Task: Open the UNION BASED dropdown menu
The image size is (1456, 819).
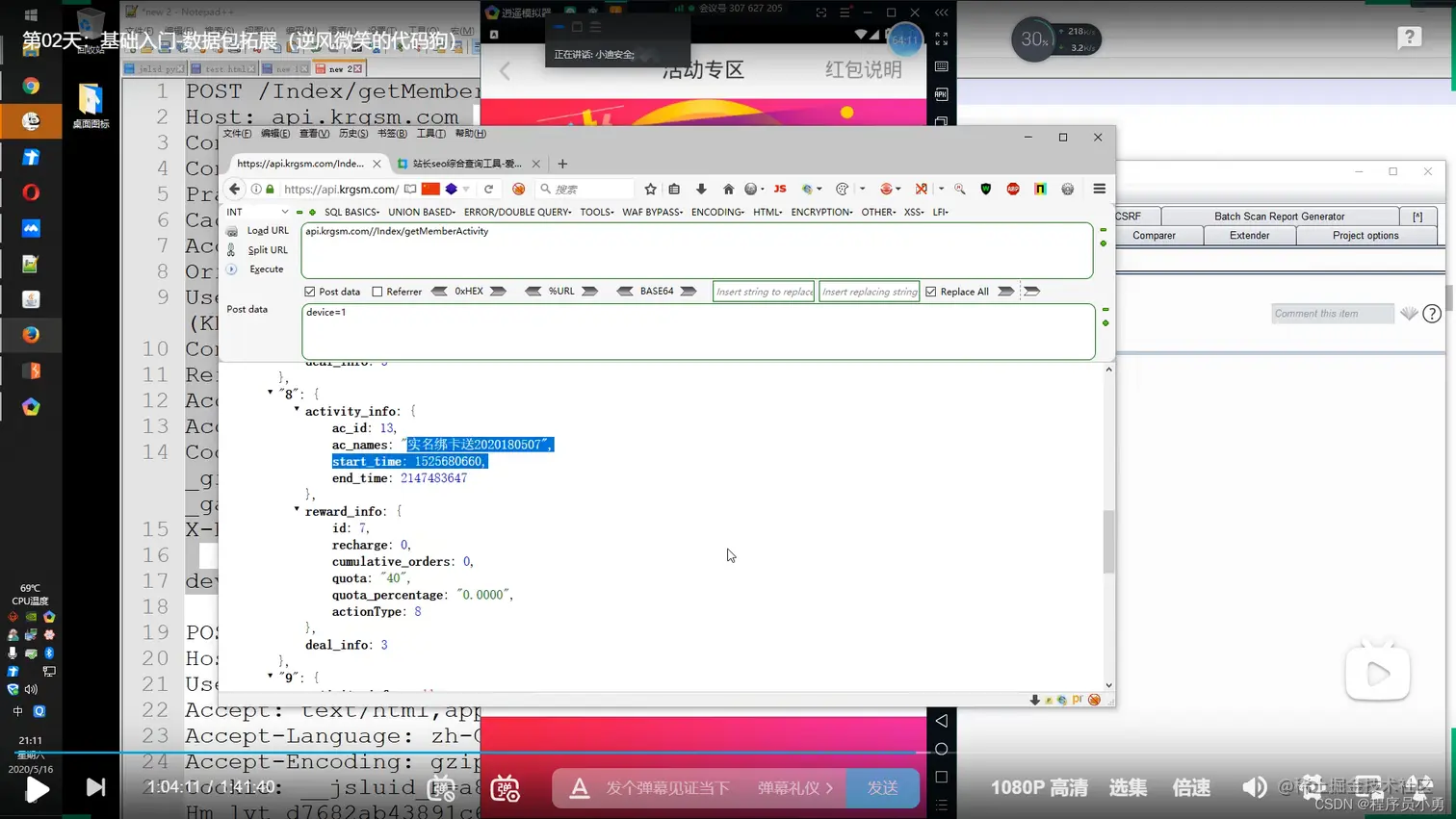Action: click(x=422, y=212)
